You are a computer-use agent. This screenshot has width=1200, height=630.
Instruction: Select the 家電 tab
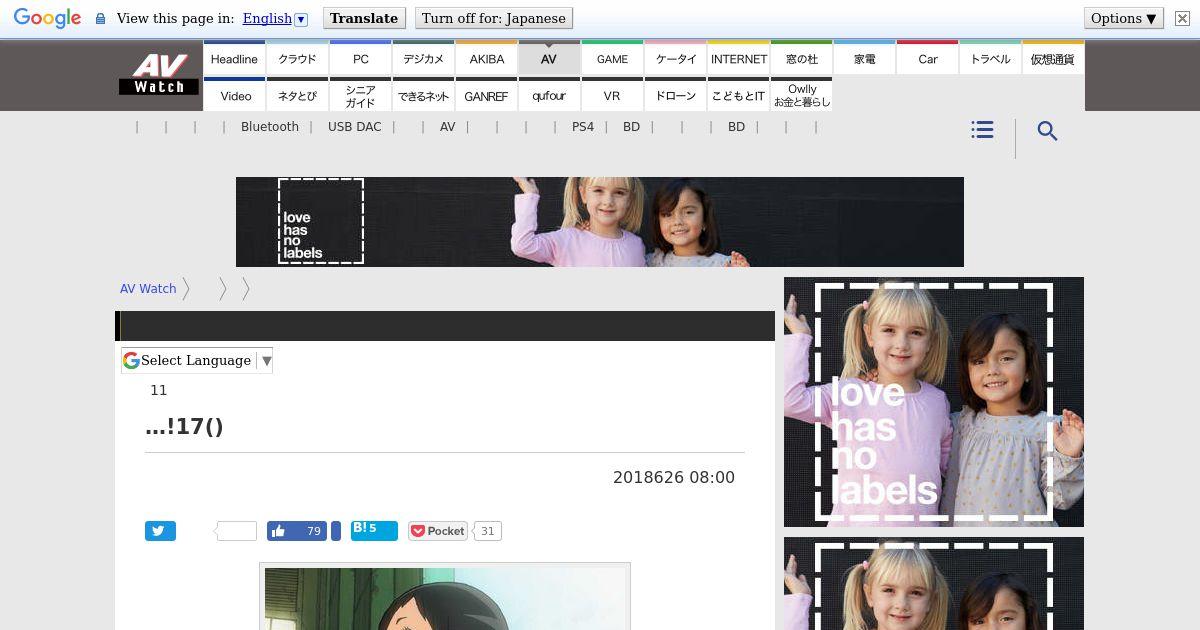pos(865,58)
